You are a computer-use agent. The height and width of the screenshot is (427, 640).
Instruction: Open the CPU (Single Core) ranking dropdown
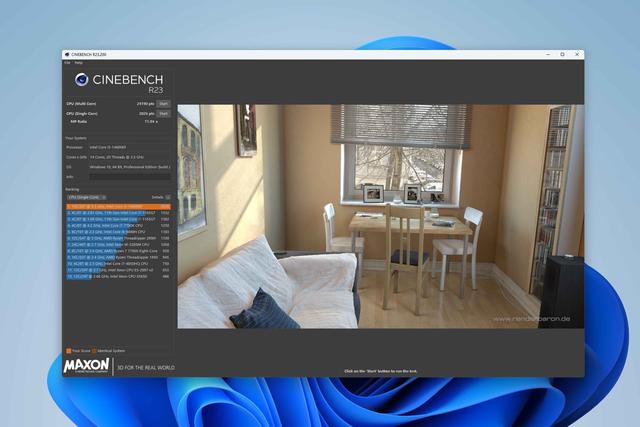pyautogui.click(x=87, y=197)
